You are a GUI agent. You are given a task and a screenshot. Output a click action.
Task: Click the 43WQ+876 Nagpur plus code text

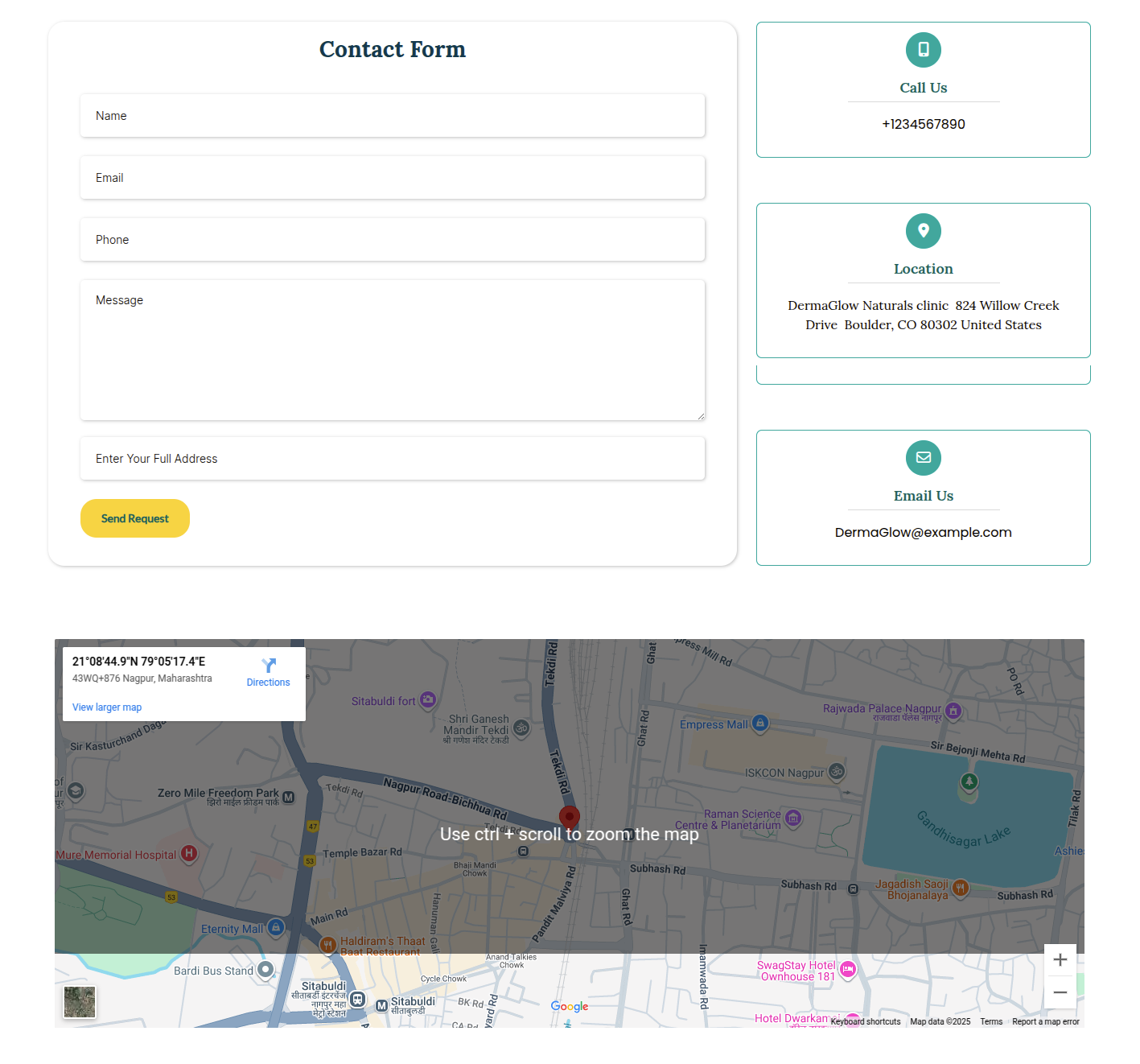tap(142, 678)
